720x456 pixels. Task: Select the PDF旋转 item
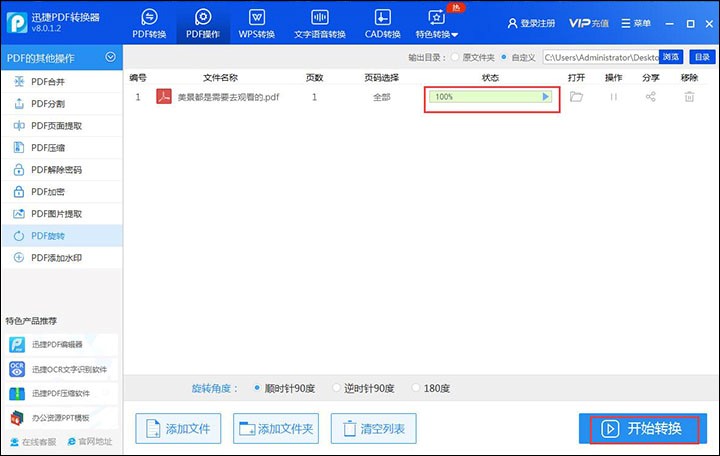[62, 236]
